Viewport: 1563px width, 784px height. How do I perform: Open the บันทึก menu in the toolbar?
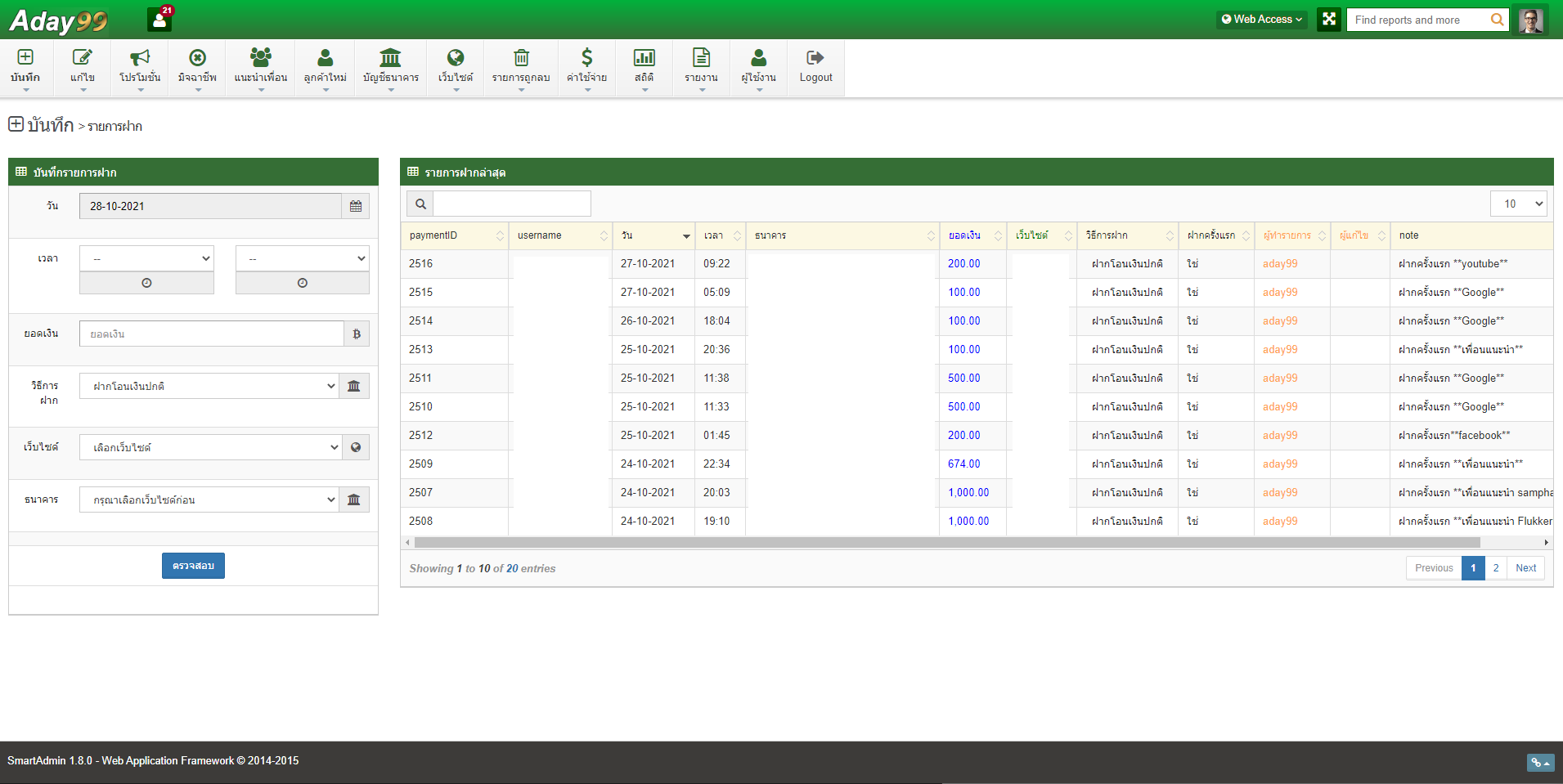click(25, 68)
